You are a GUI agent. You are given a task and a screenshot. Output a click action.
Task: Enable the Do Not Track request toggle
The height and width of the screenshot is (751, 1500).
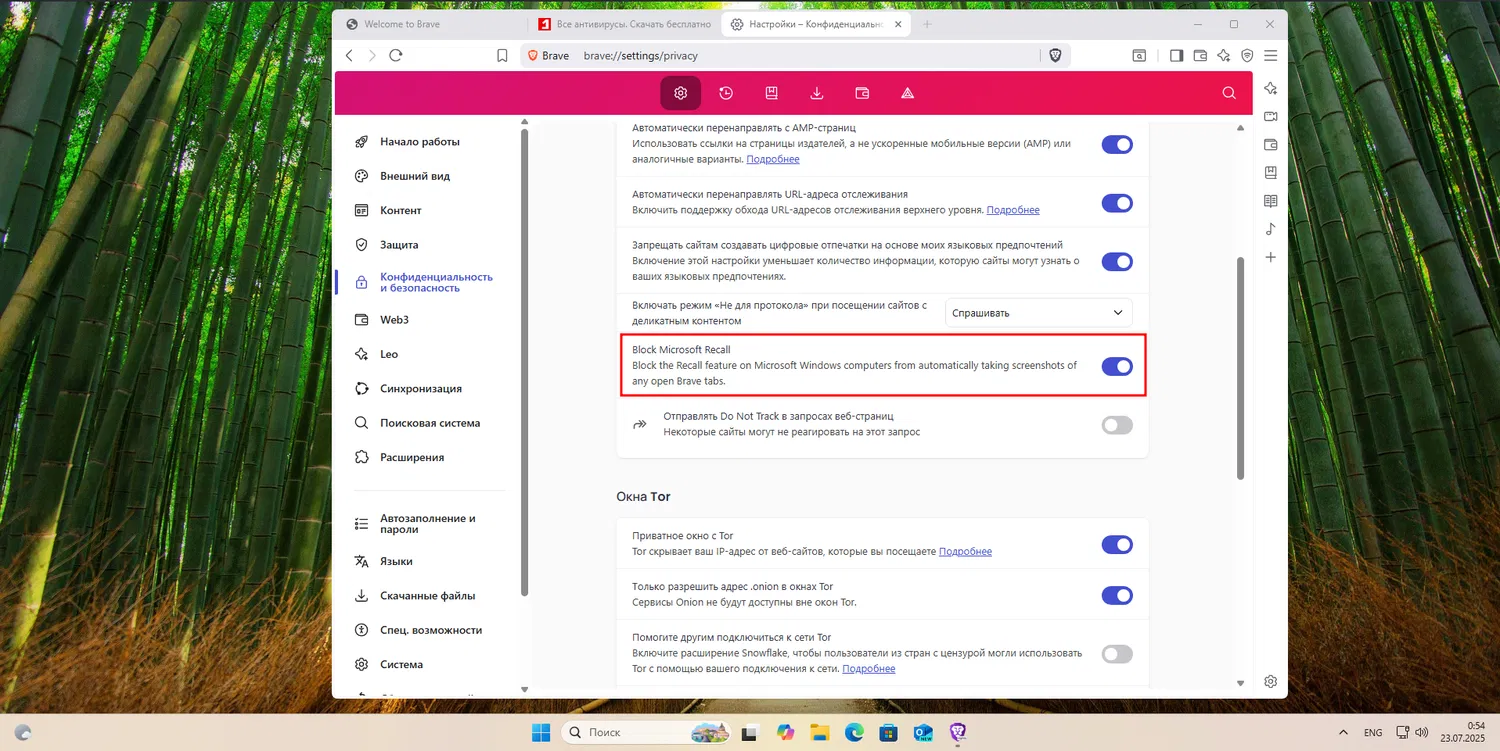1117,425
